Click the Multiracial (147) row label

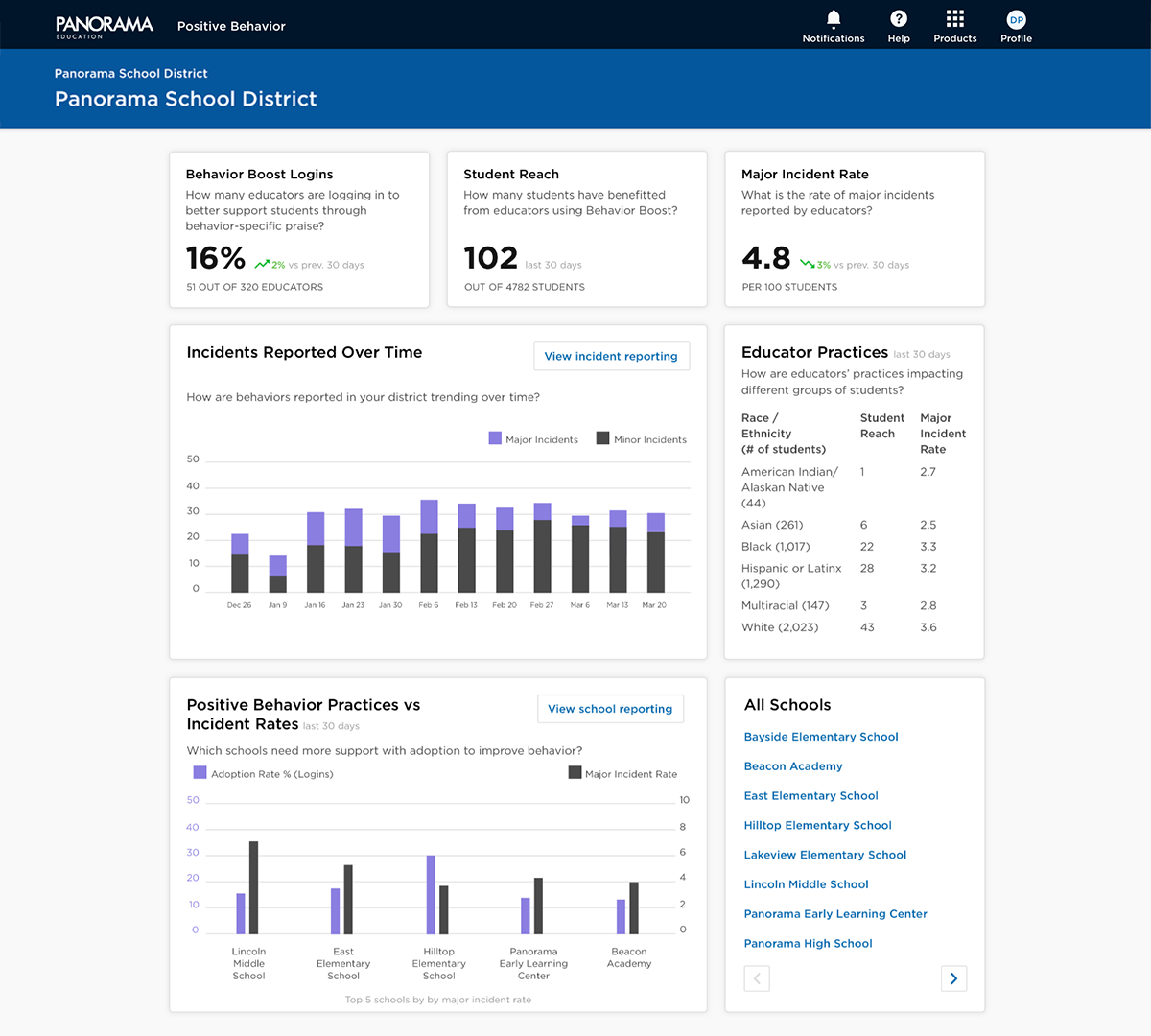[785, 605]
